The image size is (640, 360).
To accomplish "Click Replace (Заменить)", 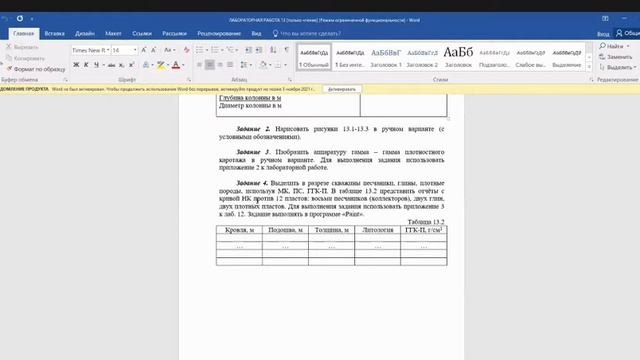I will point(615,57).
